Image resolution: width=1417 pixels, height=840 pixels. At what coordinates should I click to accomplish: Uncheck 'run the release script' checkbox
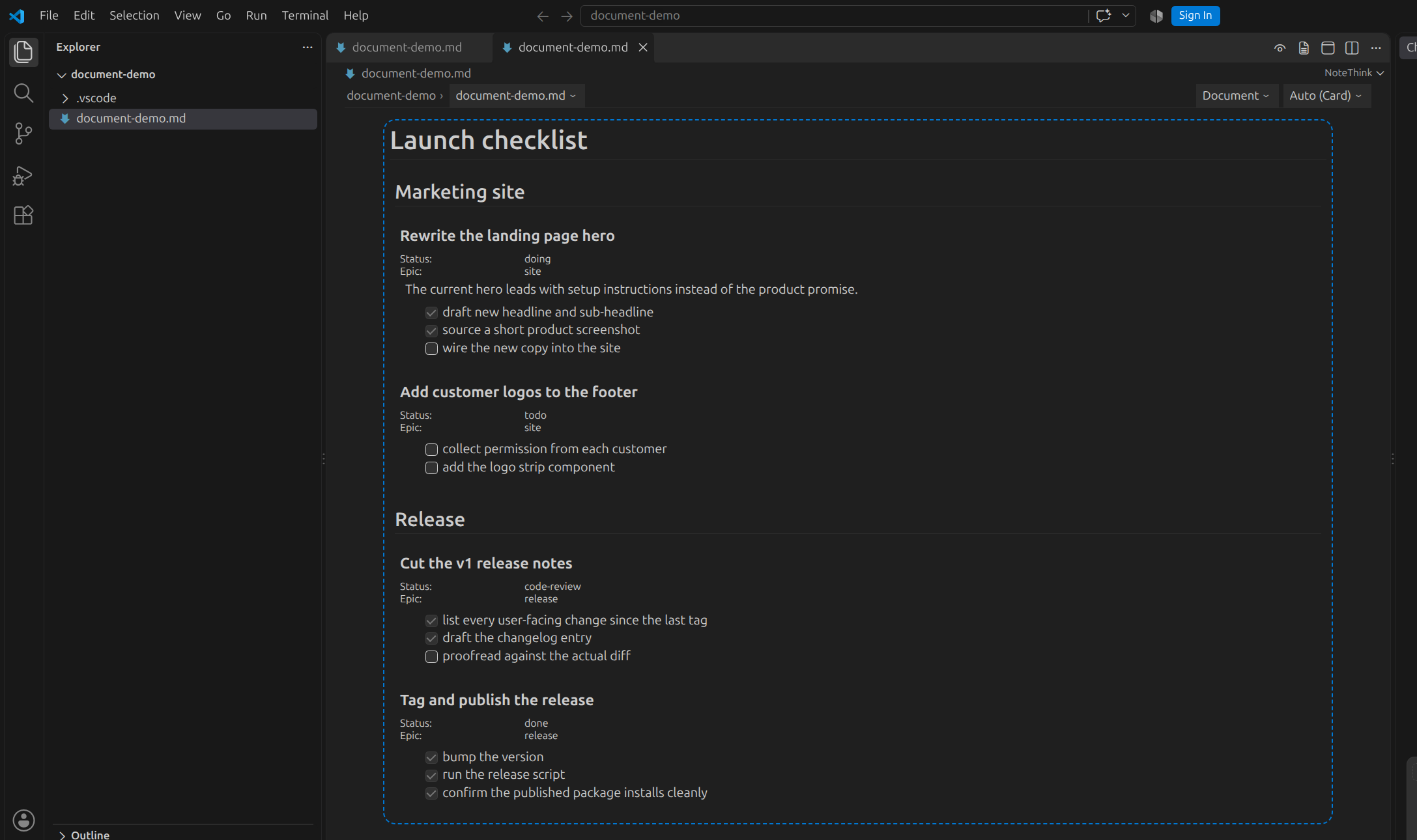pyautogui.click(x=431, y=776)
